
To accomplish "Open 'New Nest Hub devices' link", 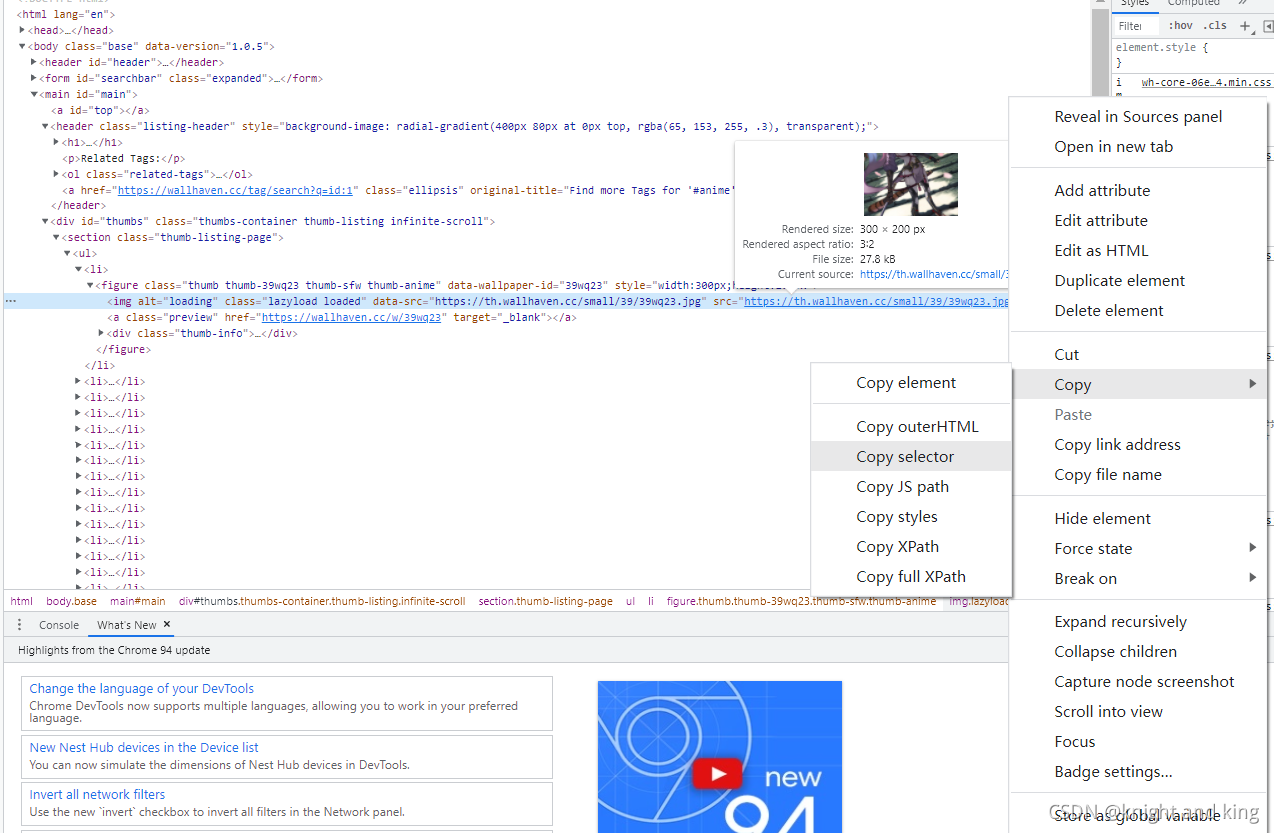I will click(x=144, y=747).
